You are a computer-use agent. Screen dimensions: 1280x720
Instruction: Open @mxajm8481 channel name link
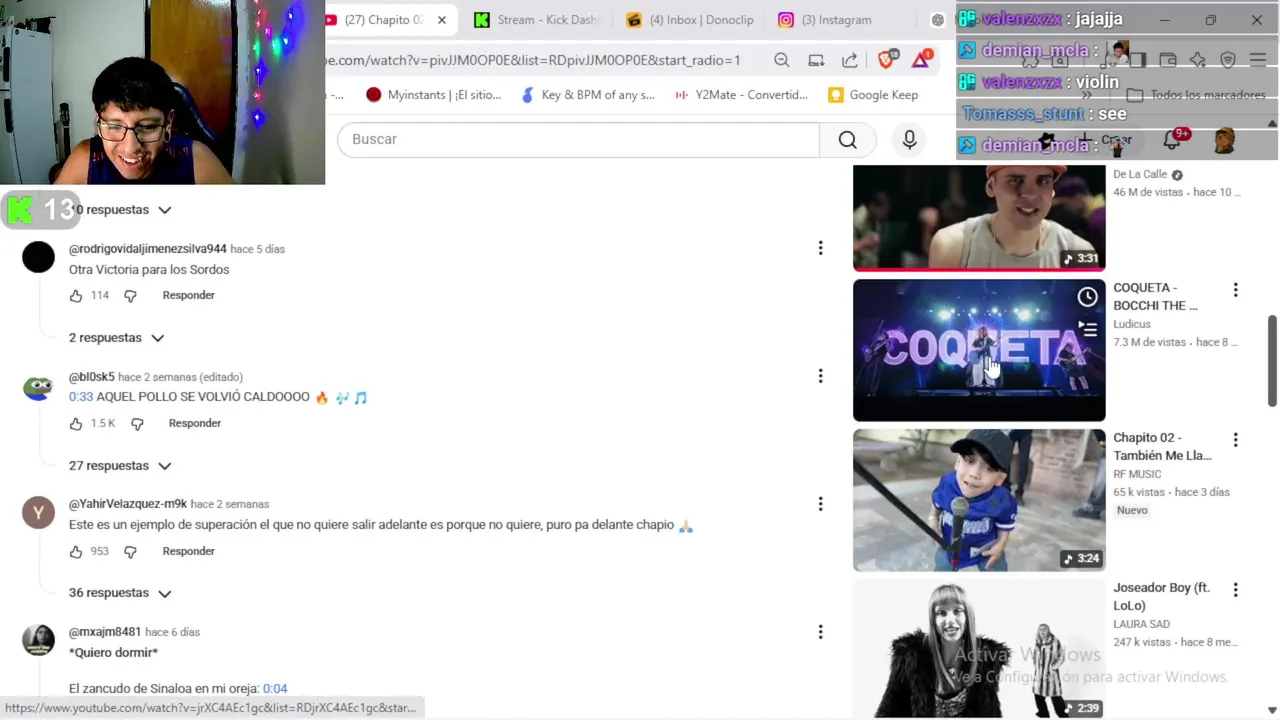click(105, 632)
